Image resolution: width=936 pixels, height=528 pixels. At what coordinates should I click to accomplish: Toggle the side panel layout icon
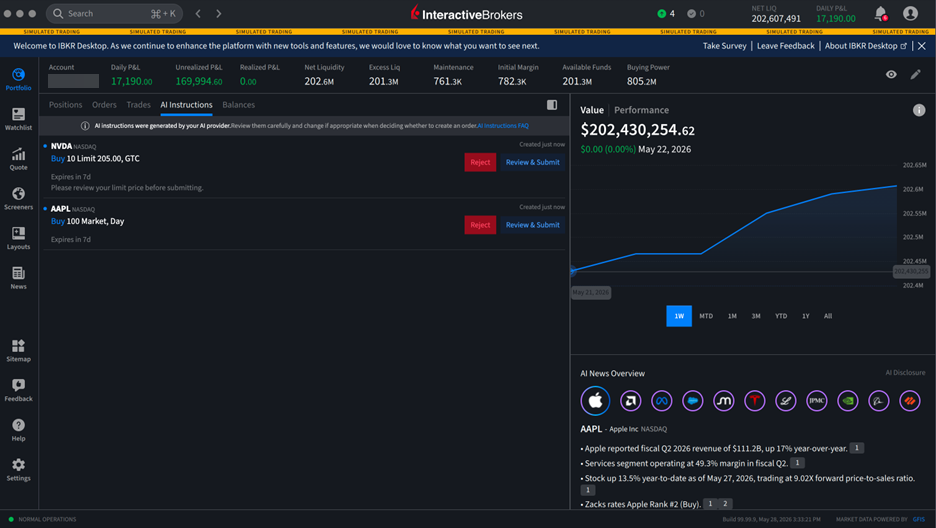(x=552, y=105)
